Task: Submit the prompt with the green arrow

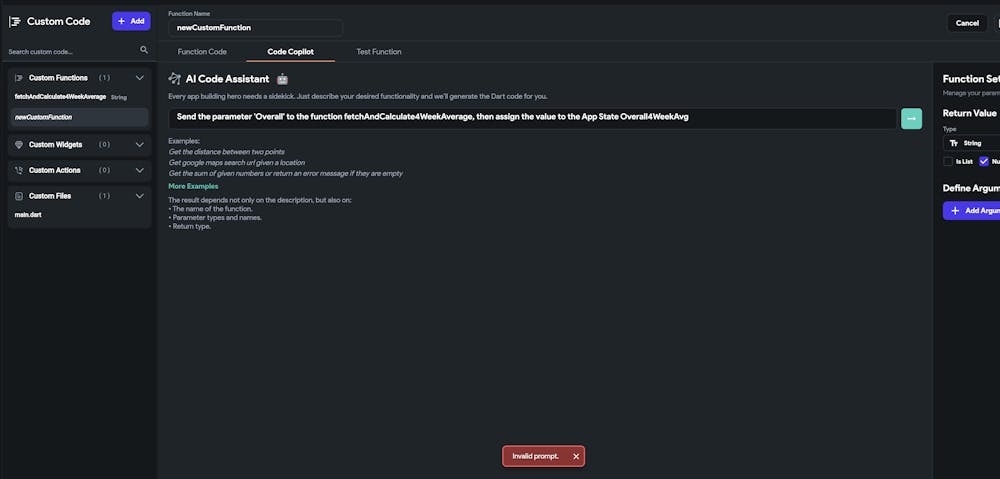Action: (911, 118)
